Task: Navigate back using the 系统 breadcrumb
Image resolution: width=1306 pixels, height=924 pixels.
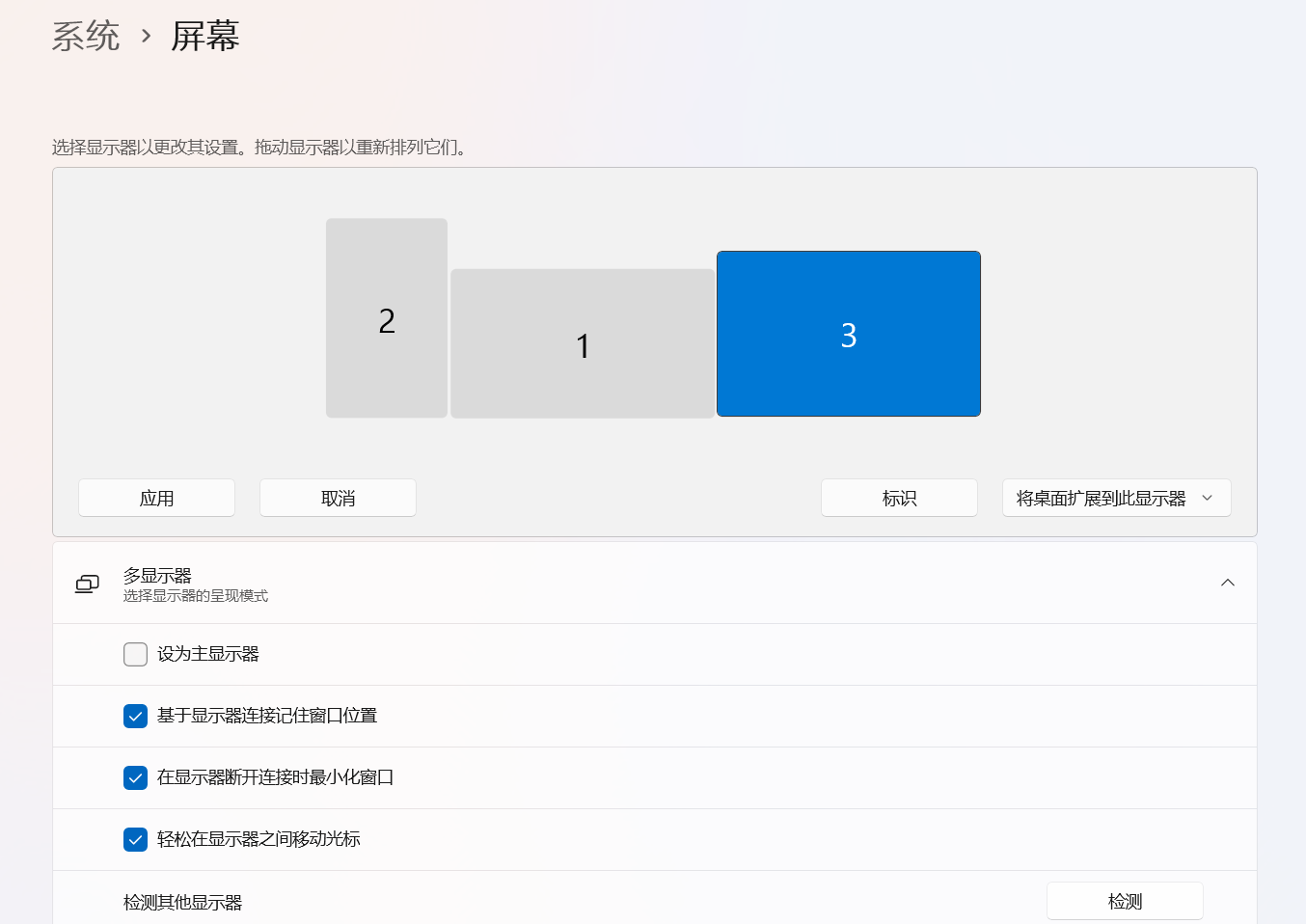Action: (86, 37)
